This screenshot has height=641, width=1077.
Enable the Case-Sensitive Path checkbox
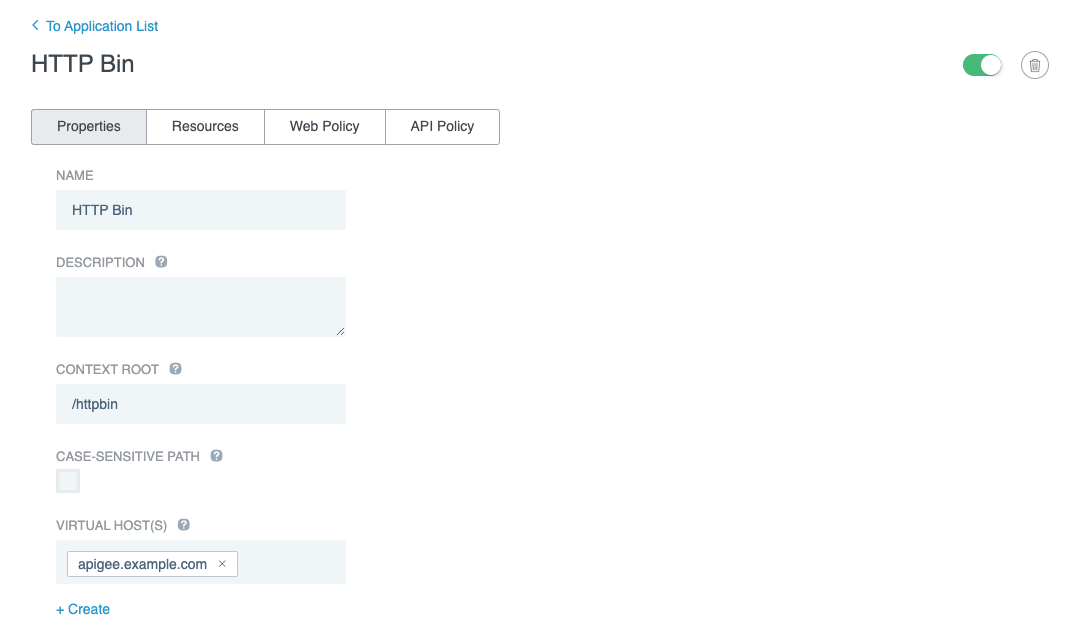click(x=67, y=481)
